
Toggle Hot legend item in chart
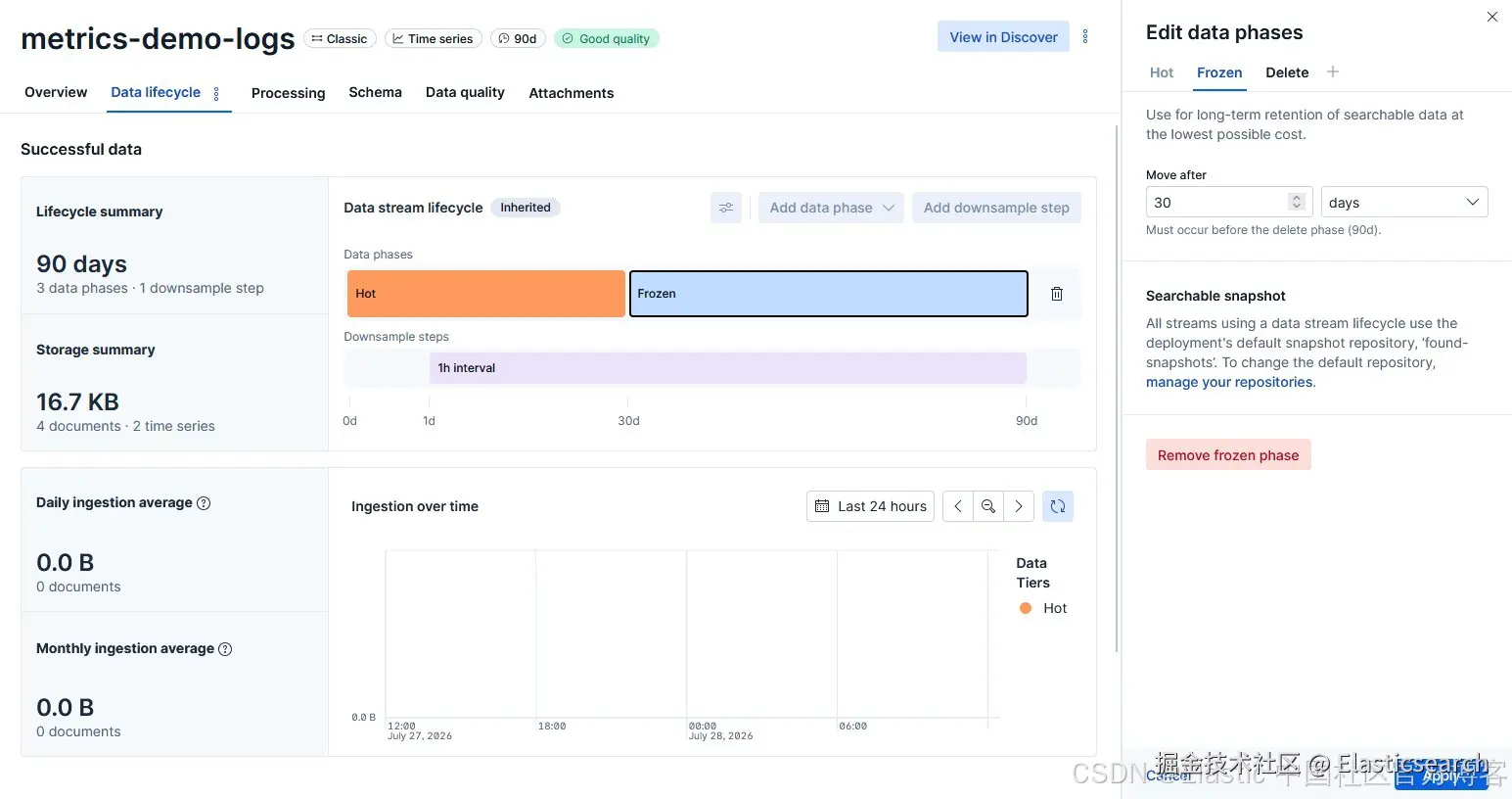[1043, 608]
